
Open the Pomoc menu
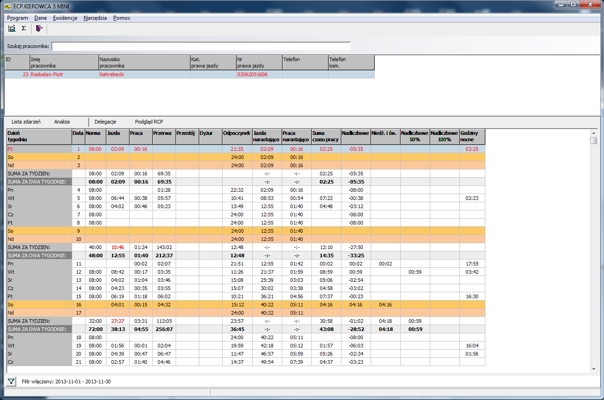[122, 18]
